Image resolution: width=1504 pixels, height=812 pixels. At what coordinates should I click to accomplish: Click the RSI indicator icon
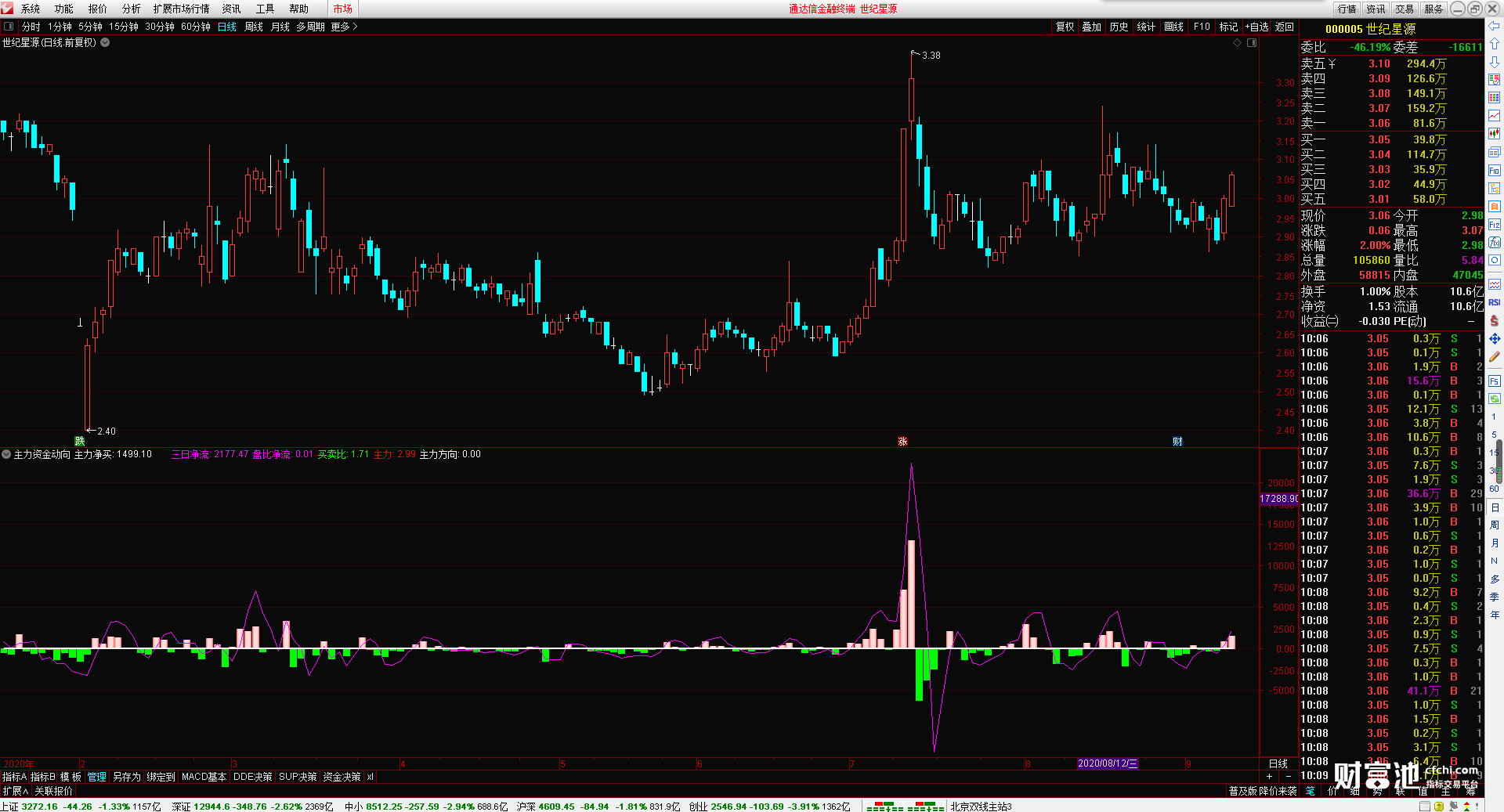click(1494, 302)
